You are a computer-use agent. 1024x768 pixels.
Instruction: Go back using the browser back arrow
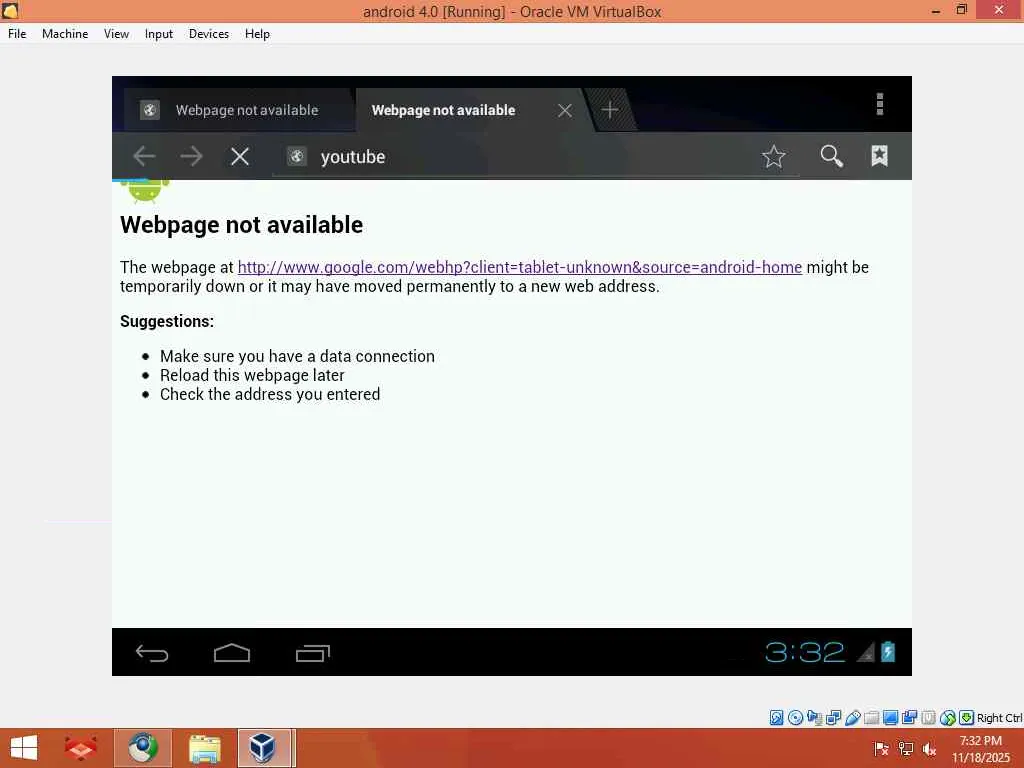(x=144, y=156)
